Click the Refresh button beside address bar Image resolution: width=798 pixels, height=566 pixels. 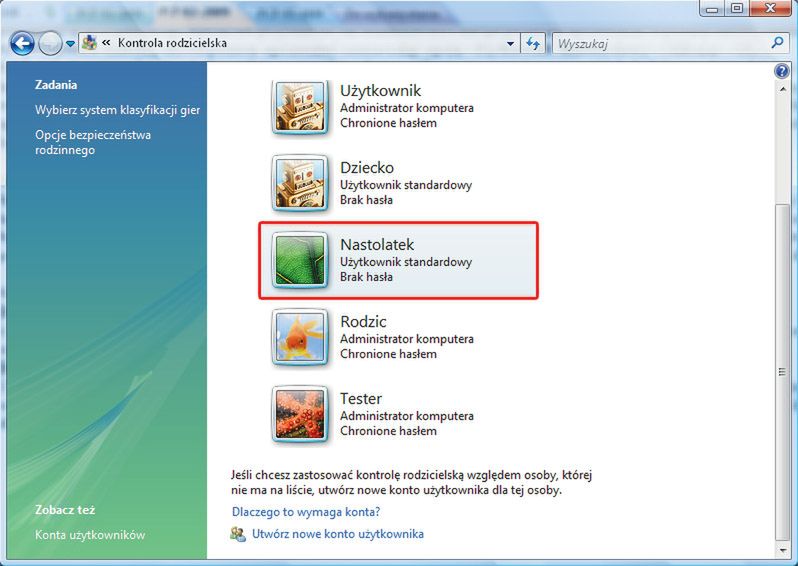pyautogui.click(x=533, y=44)
